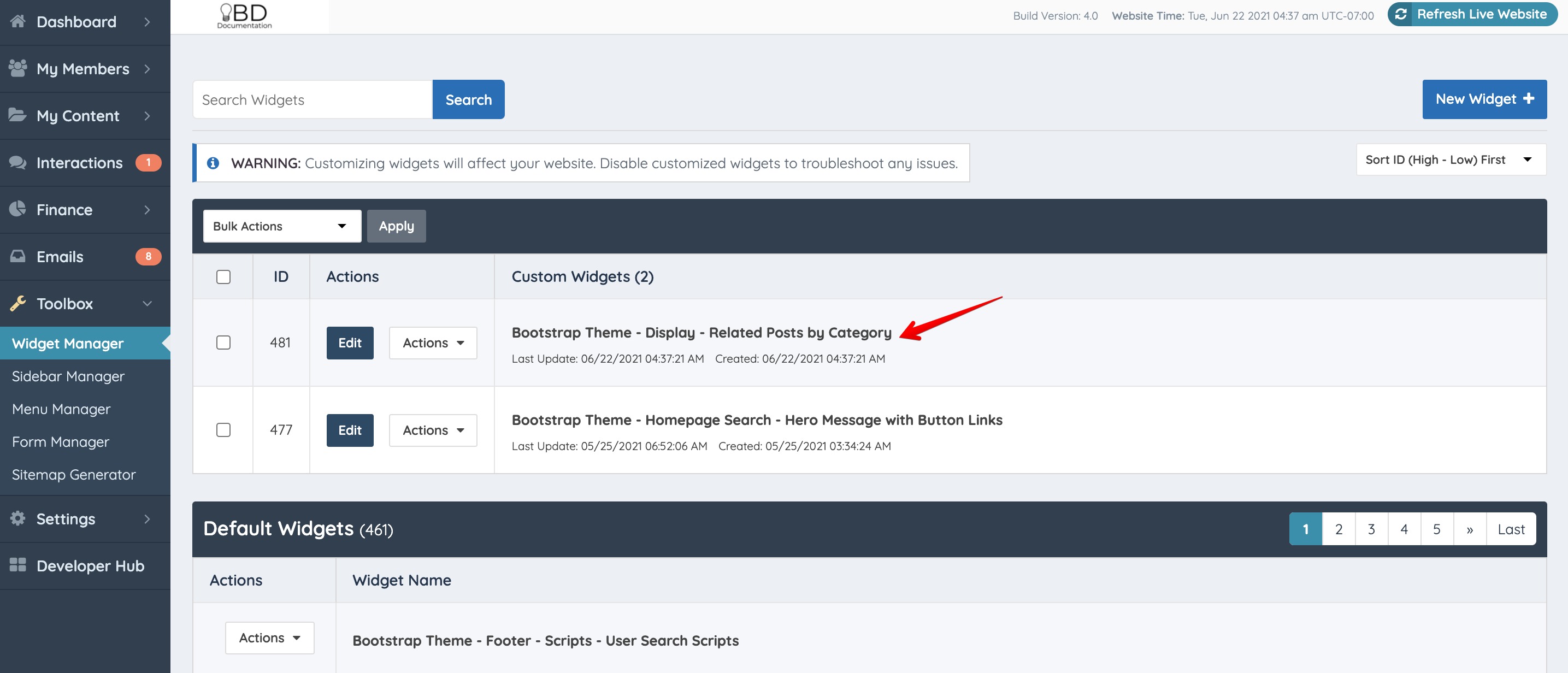1568x673 pixels.
Task: Click the Settings gear icon
Action: (x=17, y=518)
